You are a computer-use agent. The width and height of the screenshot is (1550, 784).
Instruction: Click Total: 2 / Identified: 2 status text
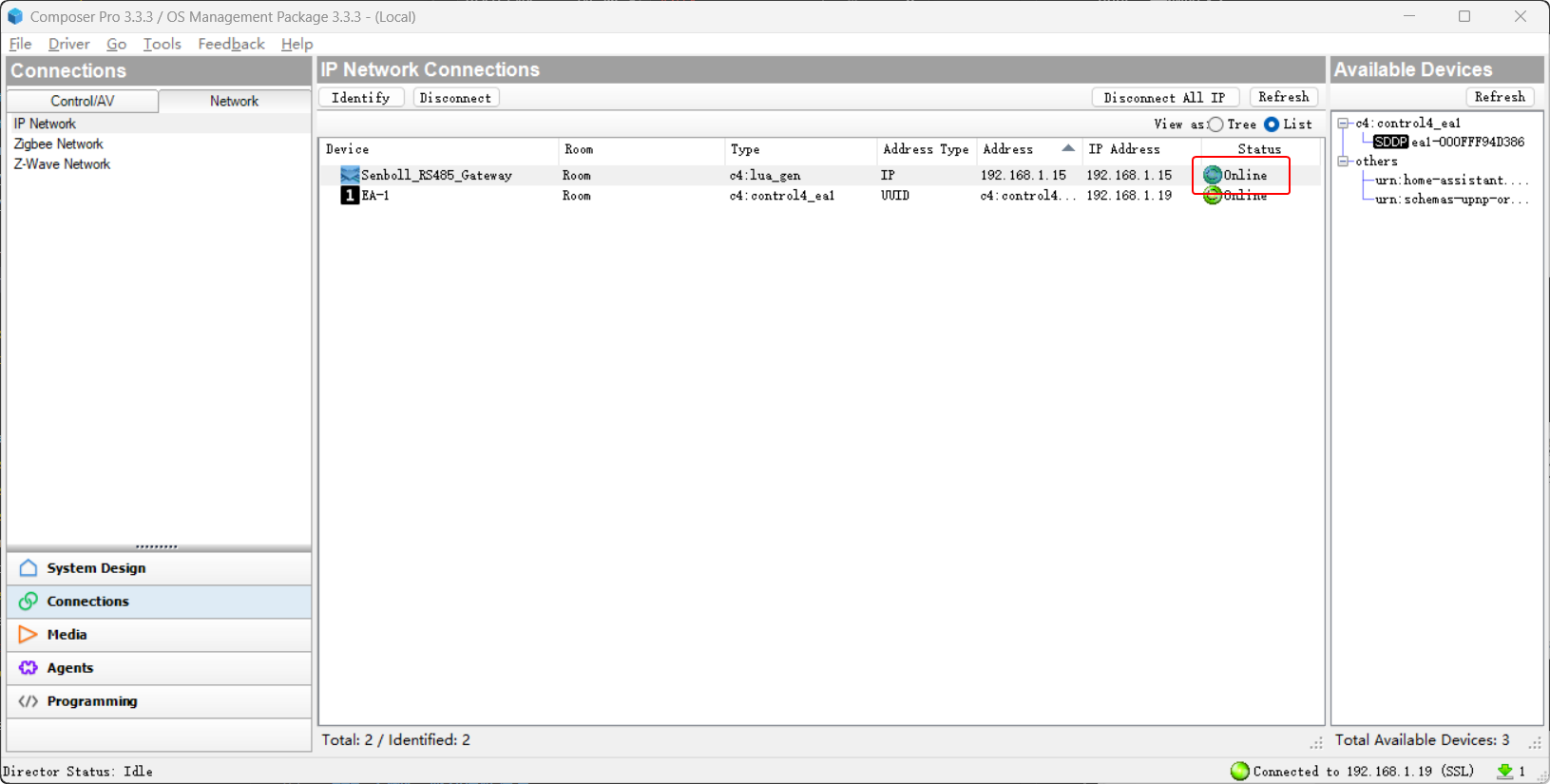coord(395,740)
